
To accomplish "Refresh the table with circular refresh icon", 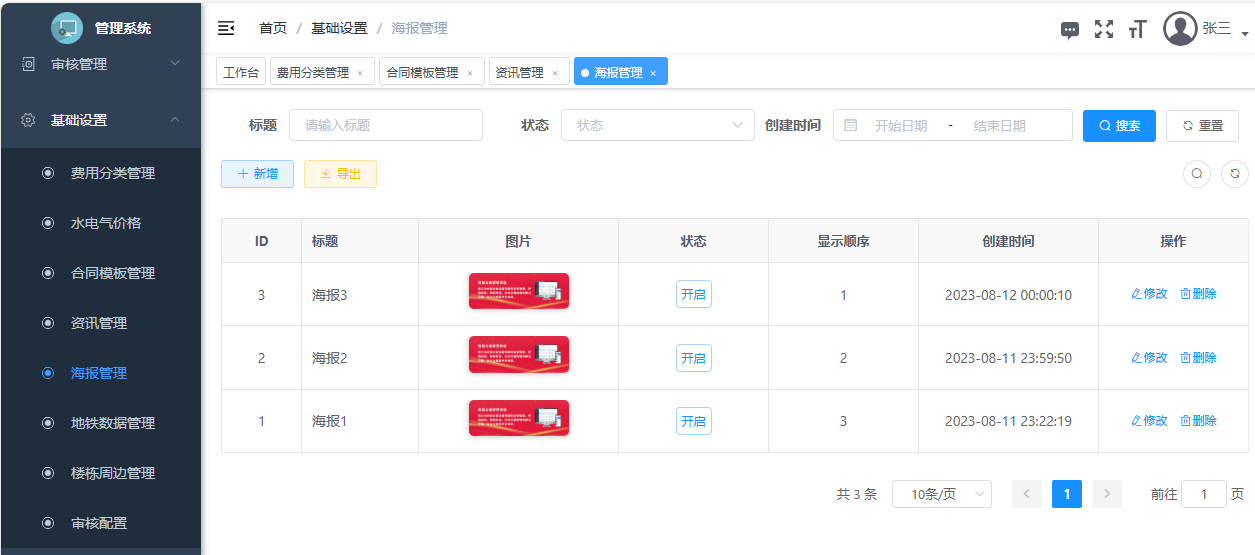I will pos(1235,174).
